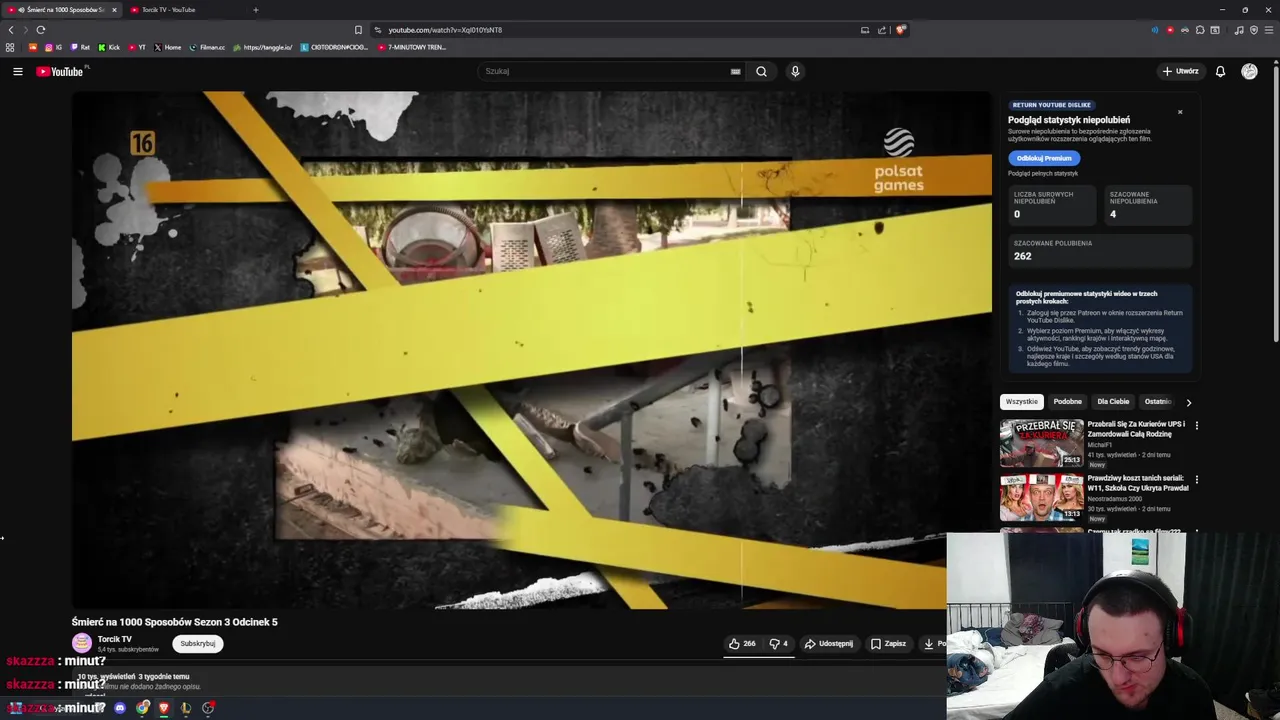Open the extensions puzzle icon
The image size is (1280, 720).
1200,30
